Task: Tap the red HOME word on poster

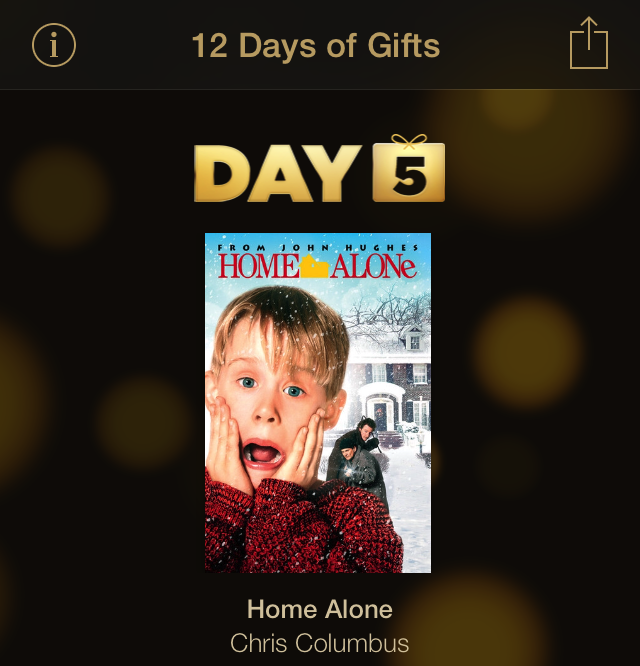Action: point(258,266)
